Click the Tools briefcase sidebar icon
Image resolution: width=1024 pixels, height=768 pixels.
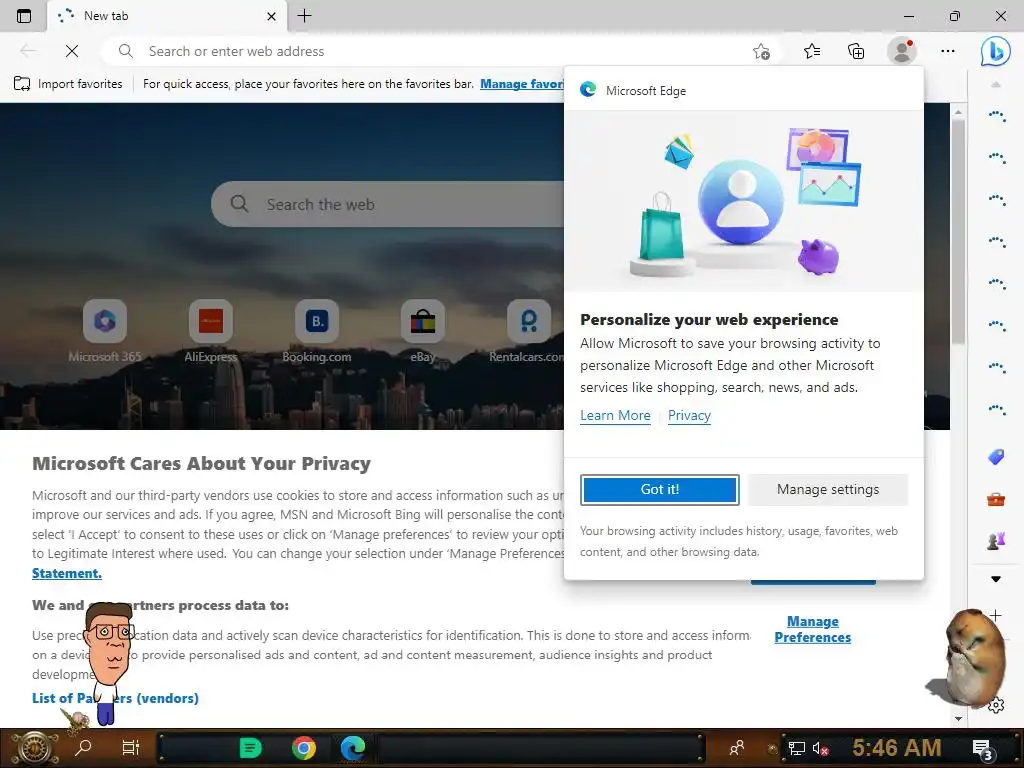point(995,500)
